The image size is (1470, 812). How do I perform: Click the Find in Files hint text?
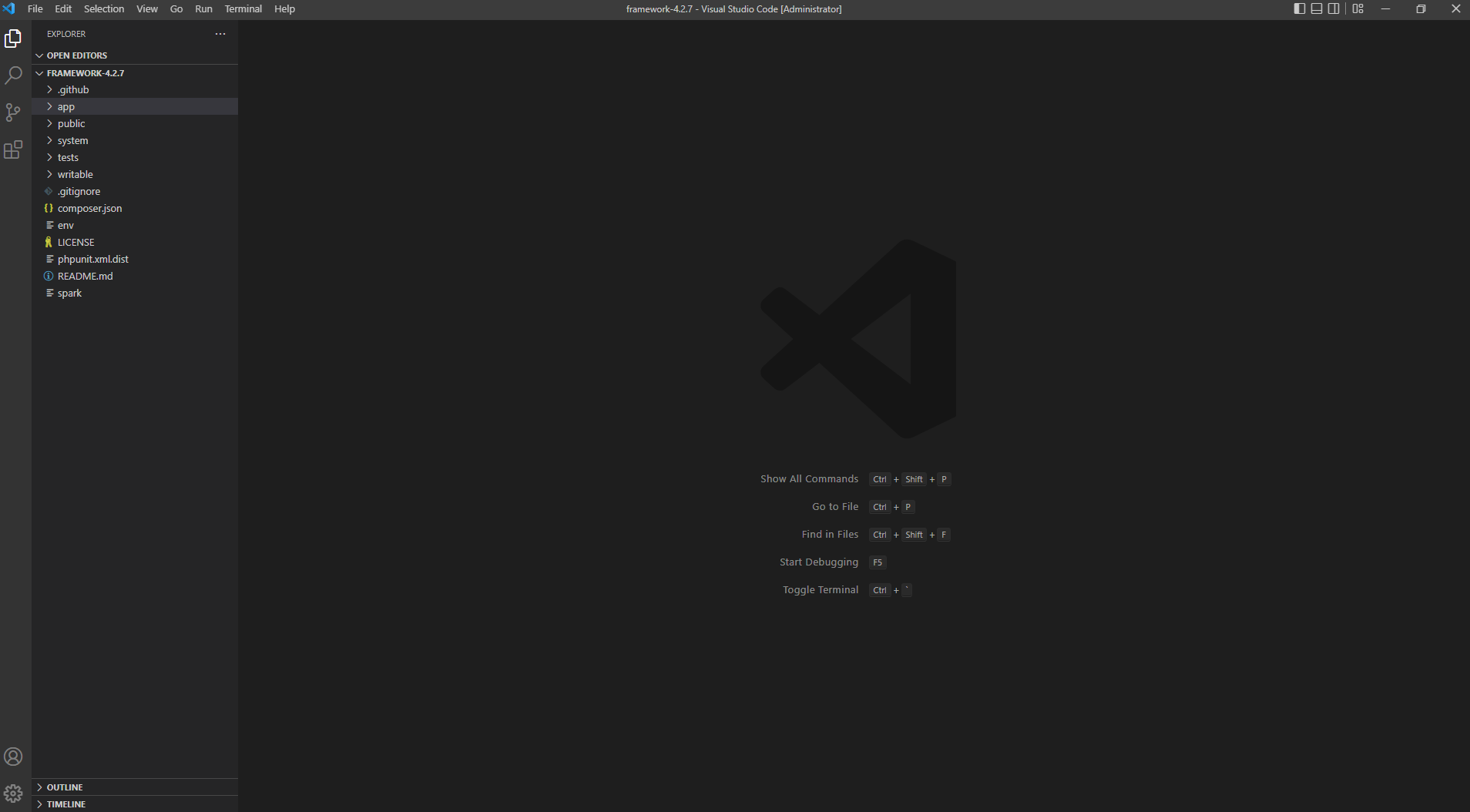(830, 535)
